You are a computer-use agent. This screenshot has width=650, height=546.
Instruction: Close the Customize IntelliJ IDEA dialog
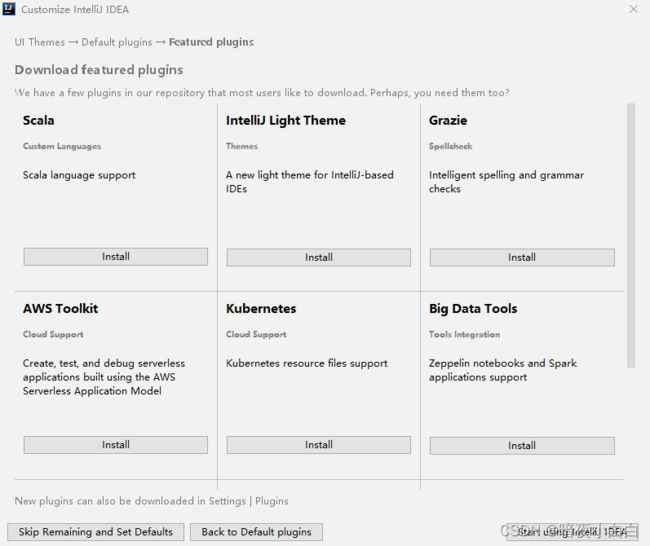click(x=633, y=9)
